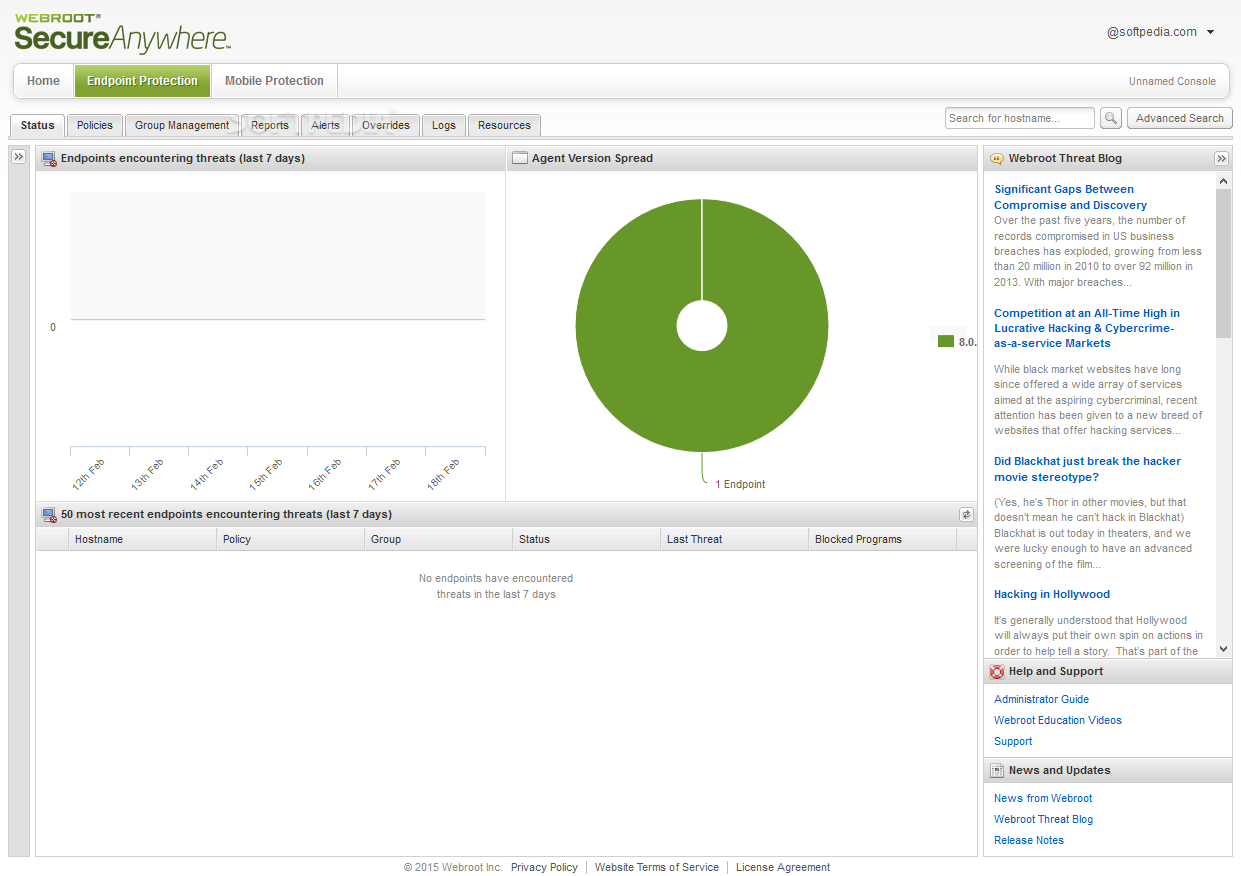Click the 15th Feb axis label
Viewport: 1241px width, 876px height.
[266, 475]
